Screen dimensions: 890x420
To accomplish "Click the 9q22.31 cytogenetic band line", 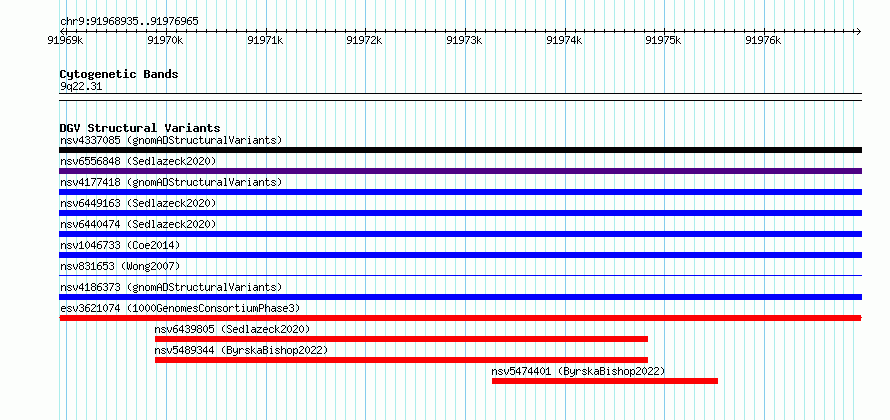I will 460,96.
